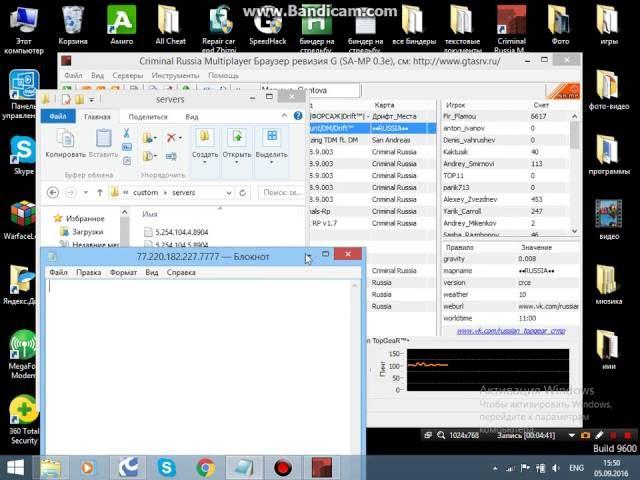Switch to the Поделиться ribbon tab
Screen dimensions: 640x480
point(148,117)
